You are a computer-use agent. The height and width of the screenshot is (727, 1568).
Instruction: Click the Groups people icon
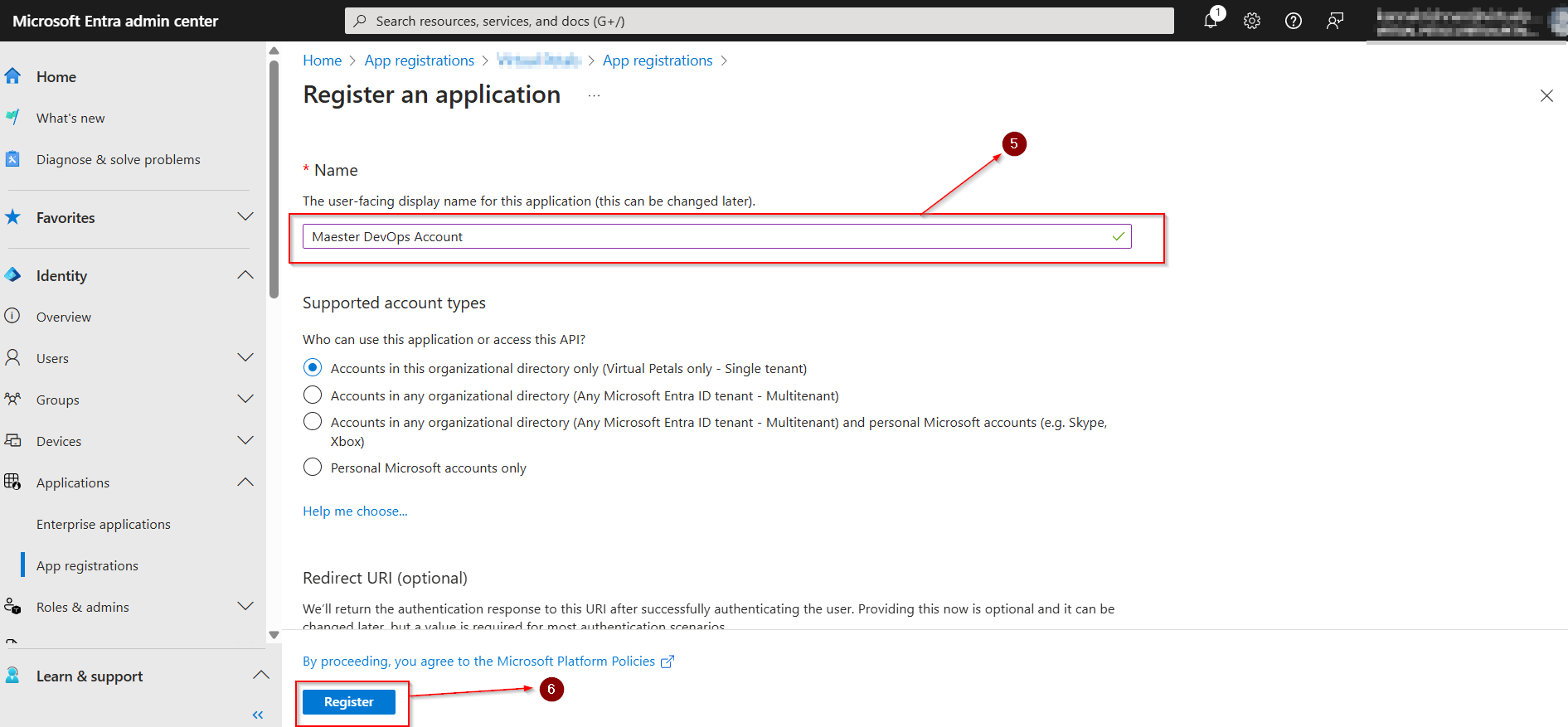(x=12, y=399)
